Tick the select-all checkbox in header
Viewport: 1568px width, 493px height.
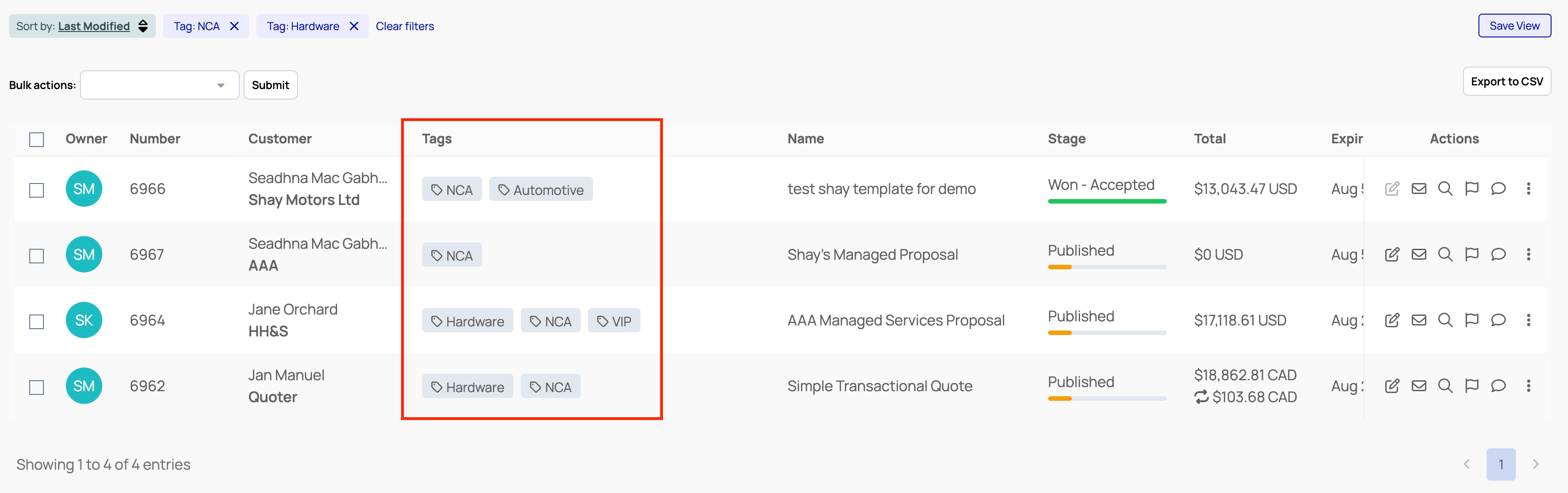coord(37,139)
